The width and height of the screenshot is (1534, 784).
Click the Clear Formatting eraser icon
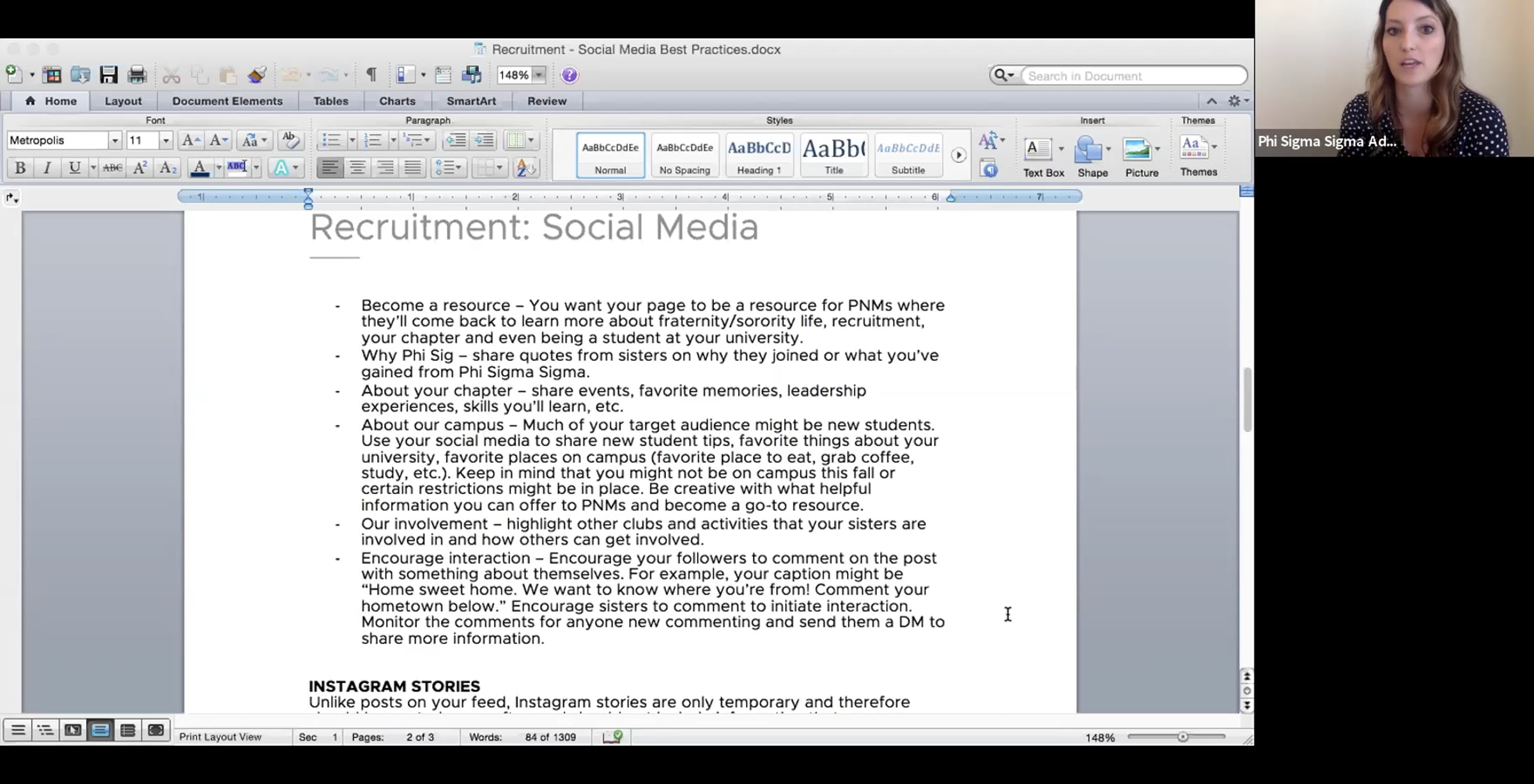pyautogui.click(x=290, y=139)
